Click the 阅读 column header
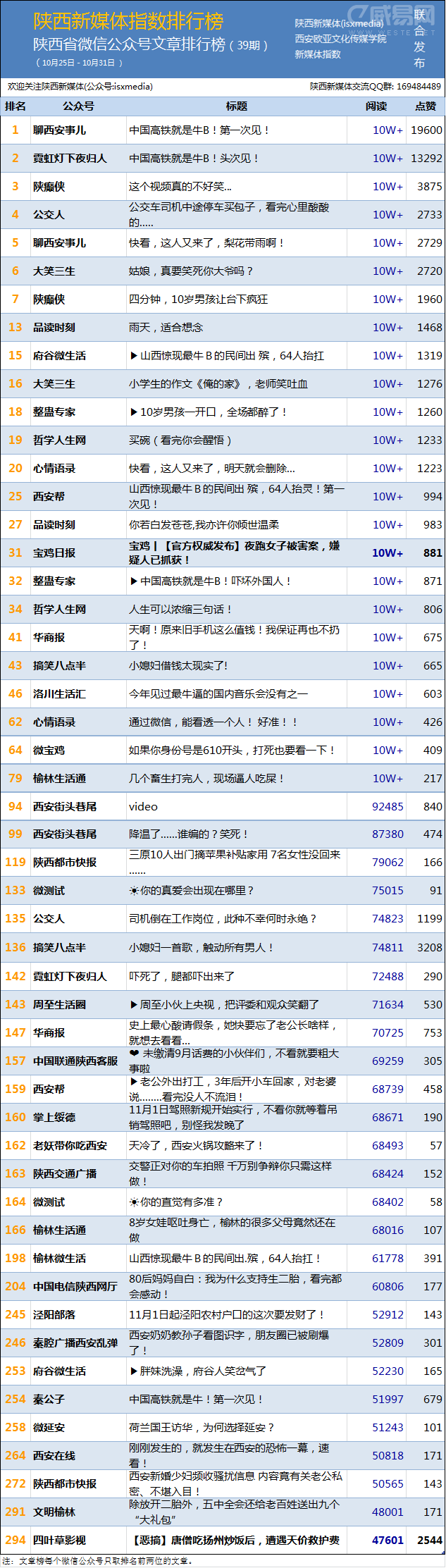Viewport: 446px width, 1568px height. [x=376, y=106]
